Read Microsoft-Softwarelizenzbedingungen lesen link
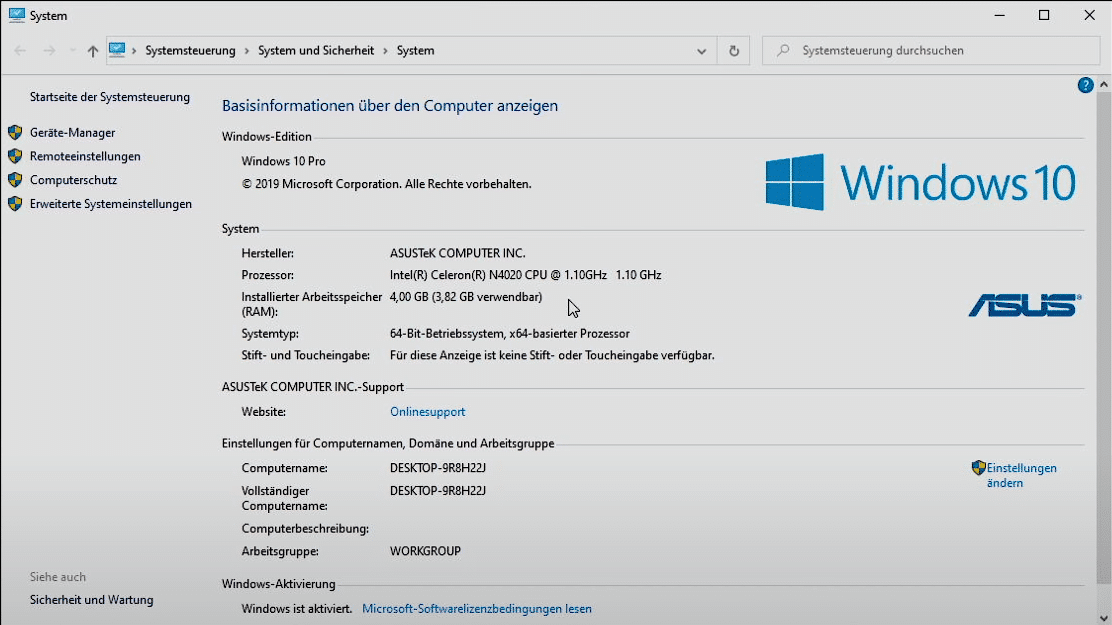The width and height of the screenshot is (1112, 625). point(477,609)
